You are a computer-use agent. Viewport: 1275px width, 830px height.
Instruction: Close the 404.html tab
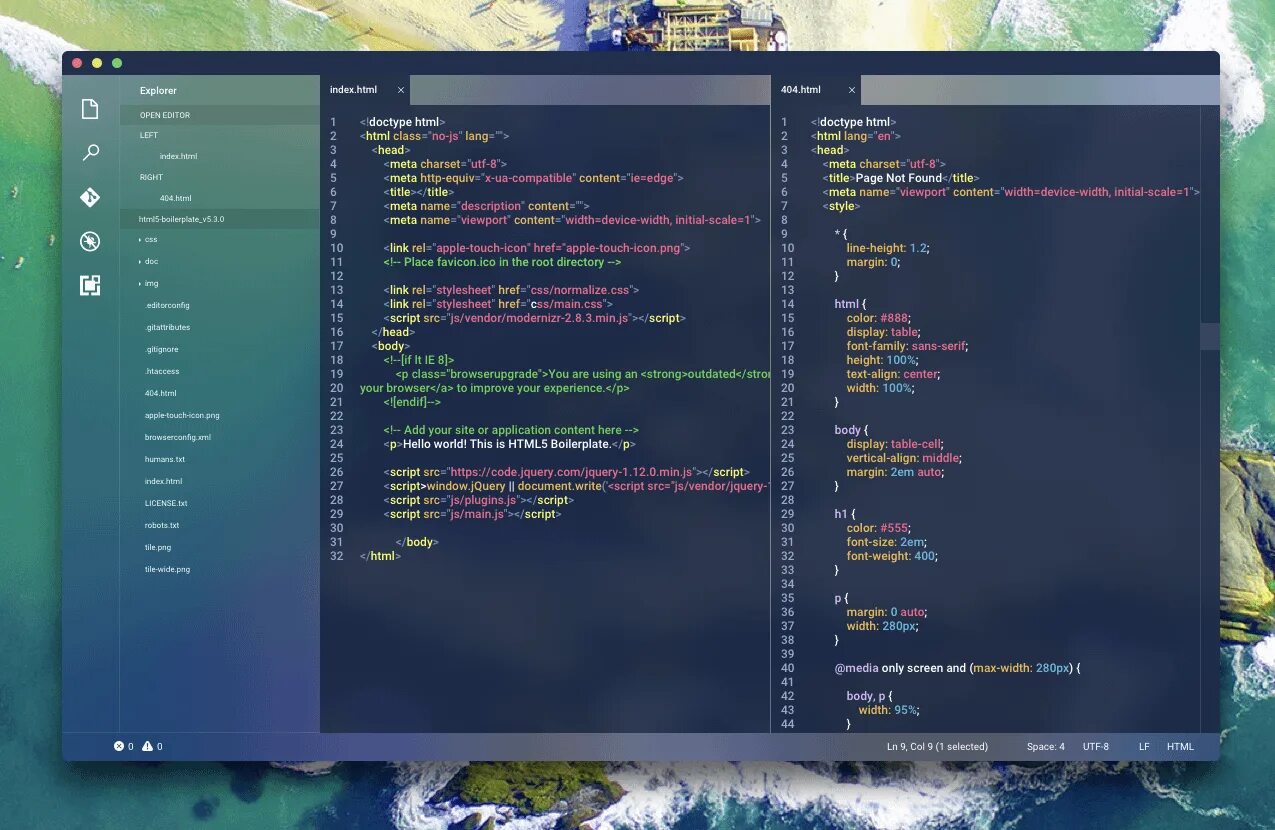click(852, 90)
